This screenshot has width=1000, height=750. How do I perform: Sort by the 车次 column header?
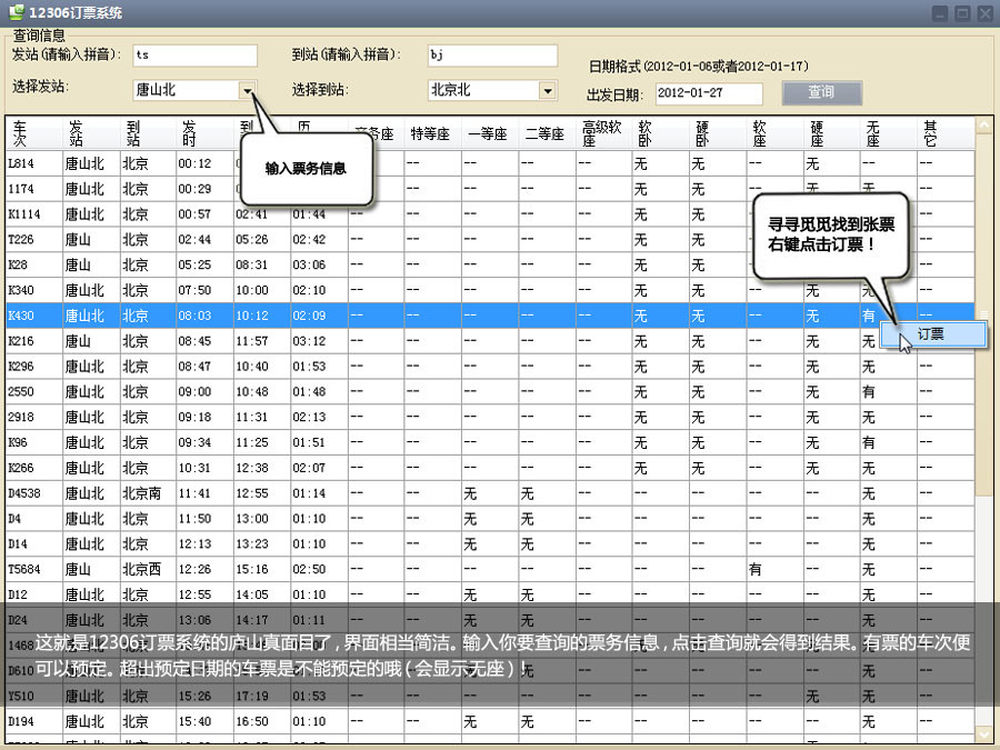click(x=34, y=133)
